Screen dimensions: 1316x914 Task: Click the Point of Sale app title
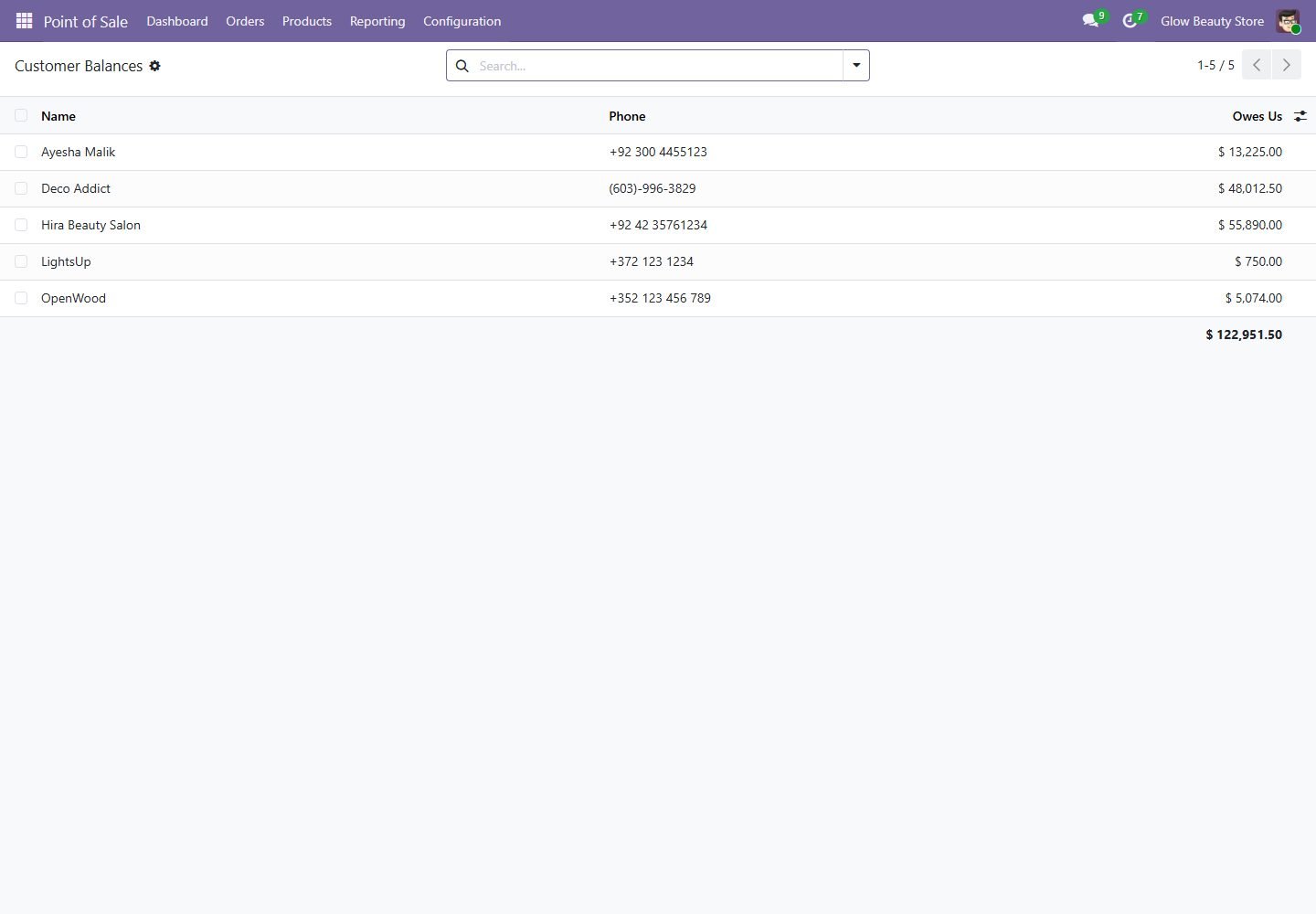coord(86,21)
